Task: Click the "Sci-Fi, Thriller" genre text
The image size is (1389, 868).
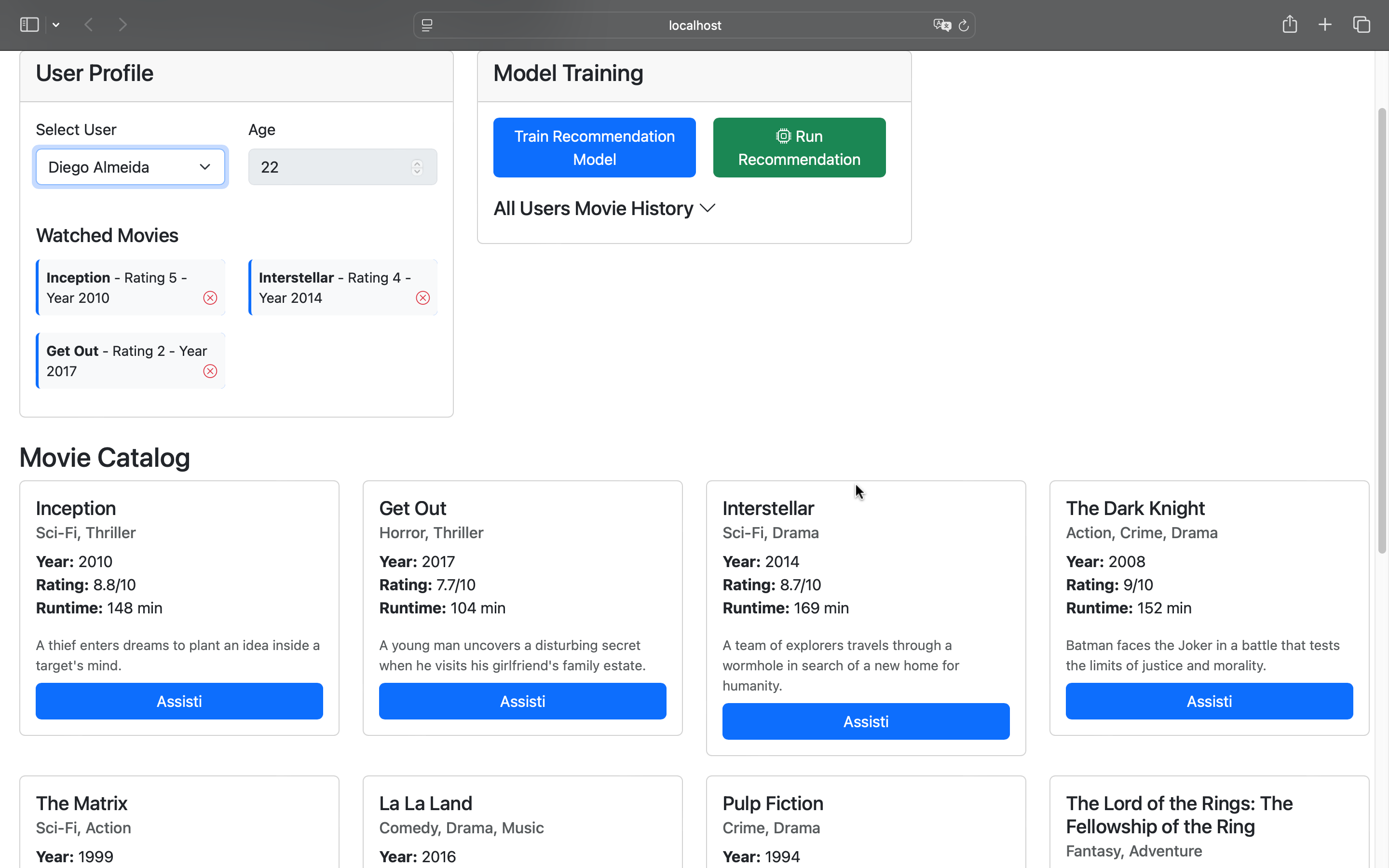Action: [x=85, y=533]
